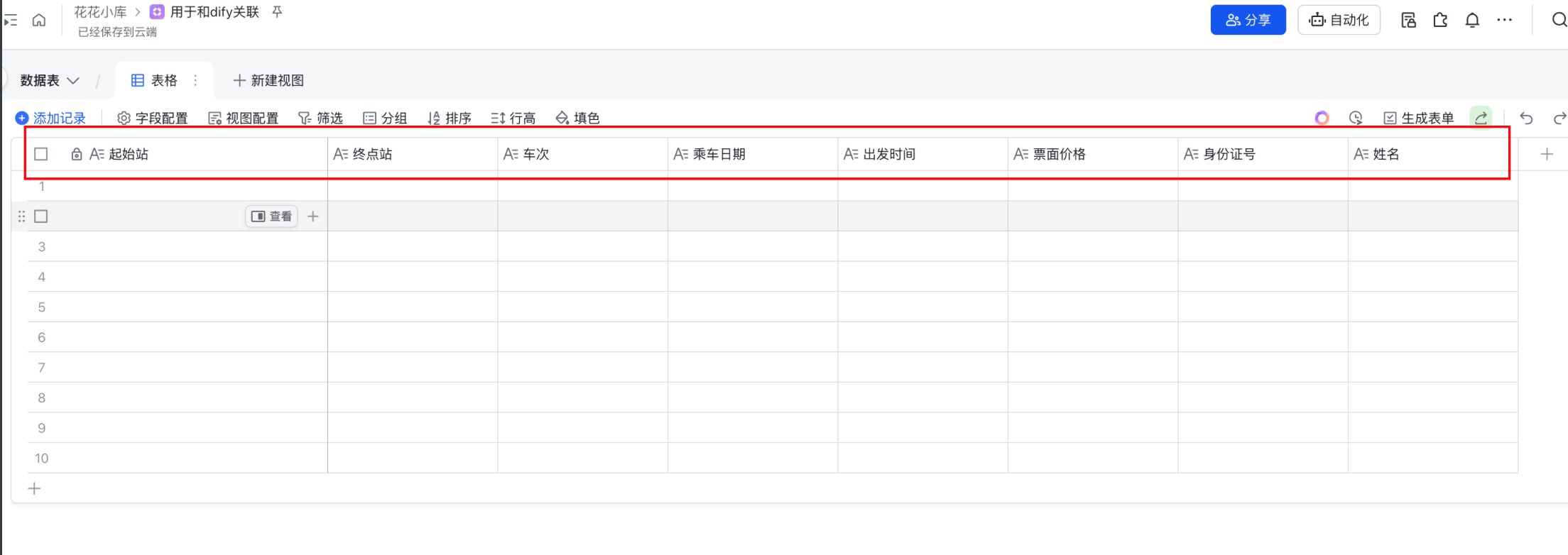Click the 票面价格 column header
Image resolution: width=1568 pixels, height=555 pixels.
click(x=1093, y=154)
